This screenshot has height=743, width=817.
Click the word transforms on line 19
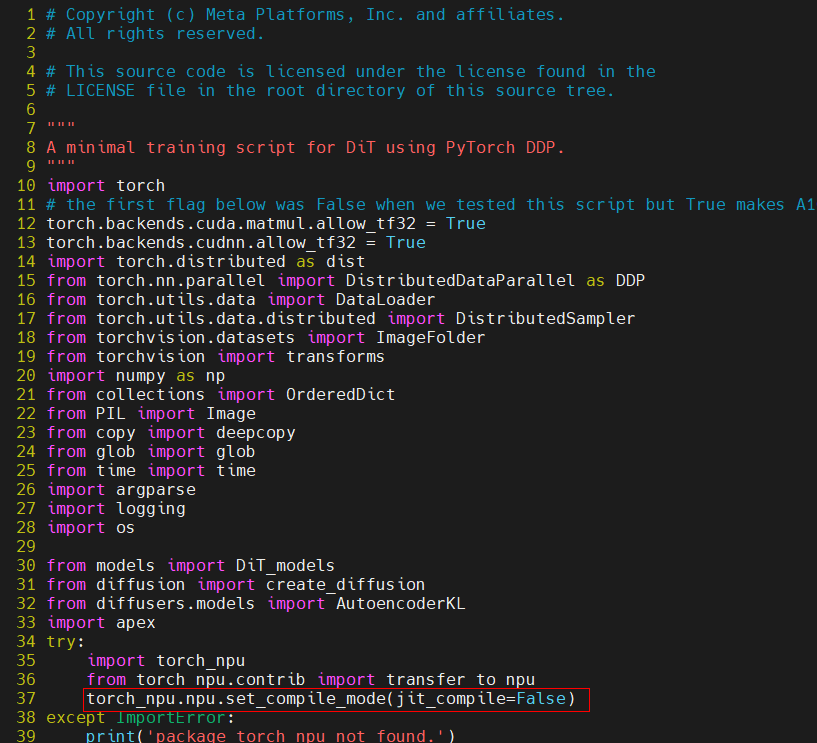(x=335, y=357)
